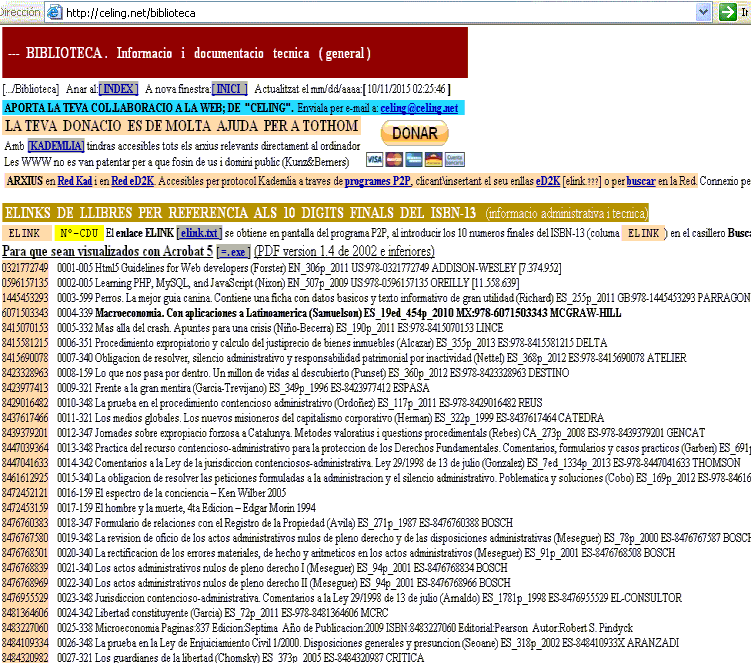751x663 pixels.
Task: Select elink number 1445453293
Action: point(25,298)
